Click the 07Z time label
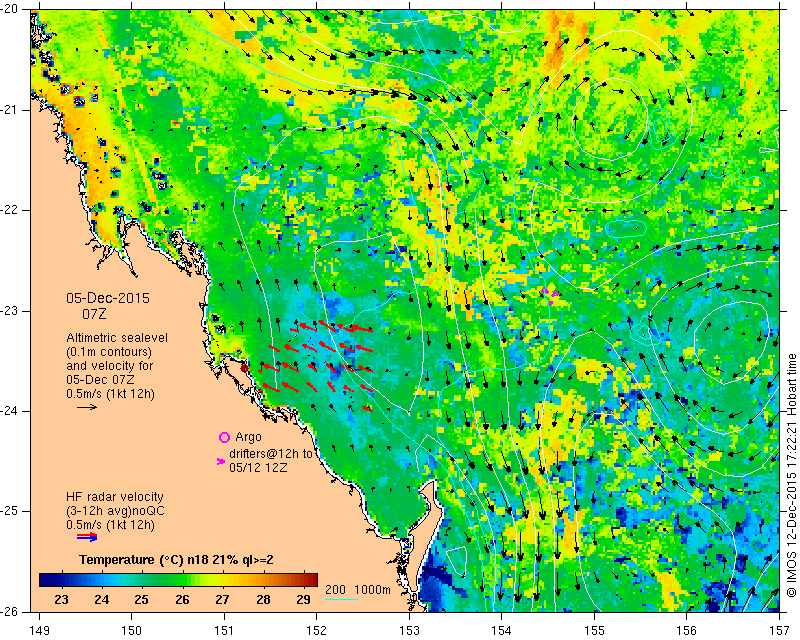 click(94, 314)
